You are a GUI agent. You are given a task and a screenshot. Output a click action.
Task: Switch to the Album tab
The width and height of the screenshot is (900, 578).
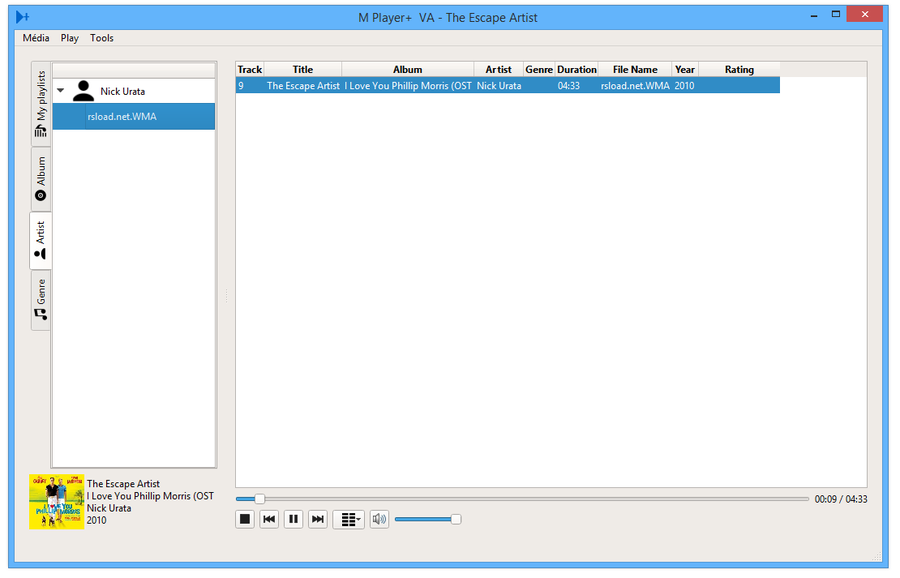[x=41, y=179]
